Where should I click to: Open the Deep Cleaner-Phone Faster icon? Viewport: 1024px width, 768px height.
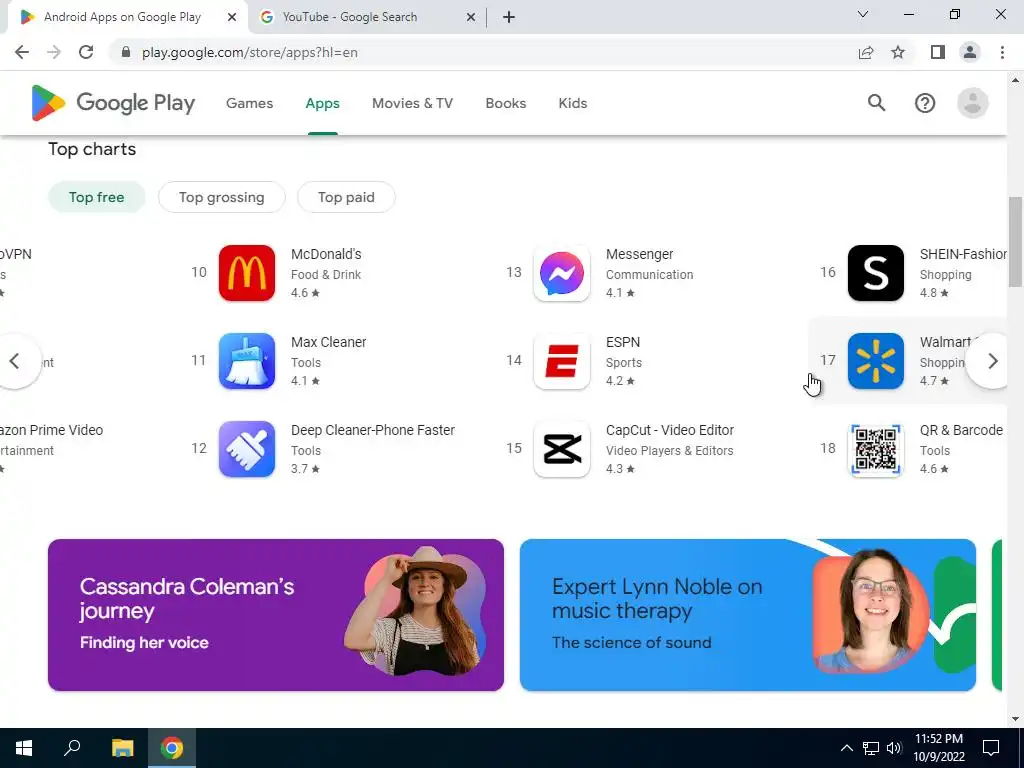coord(247,449)
